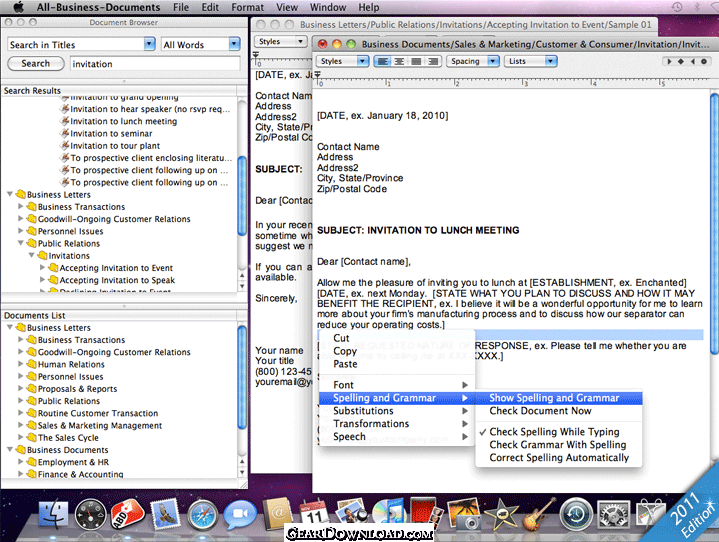
Task: Click the front document vertical scrollbar thumb
Action: (x=714, y=224)
